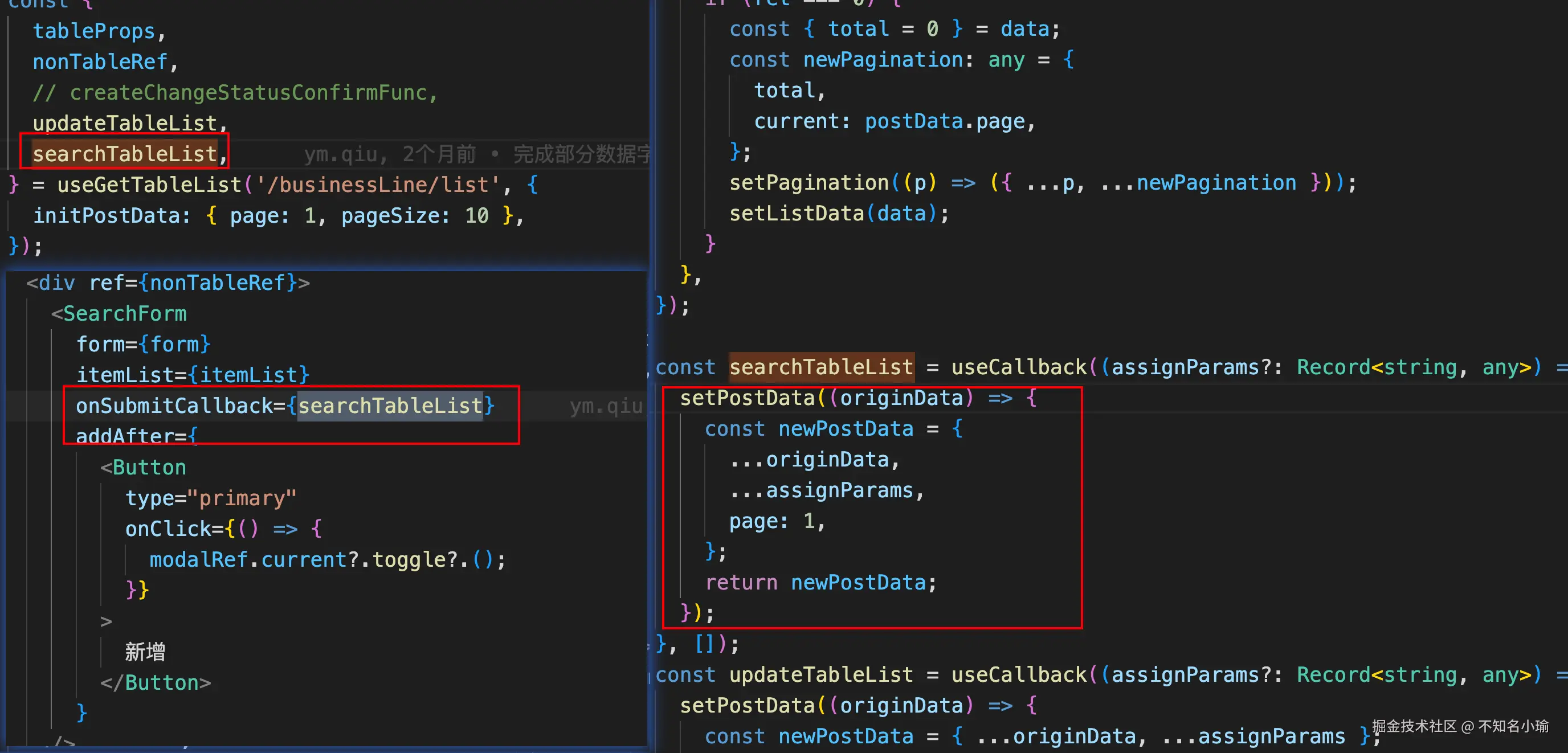Click selected searchTableList inside onSubmitCallback braces

click(x=390, y=406)
